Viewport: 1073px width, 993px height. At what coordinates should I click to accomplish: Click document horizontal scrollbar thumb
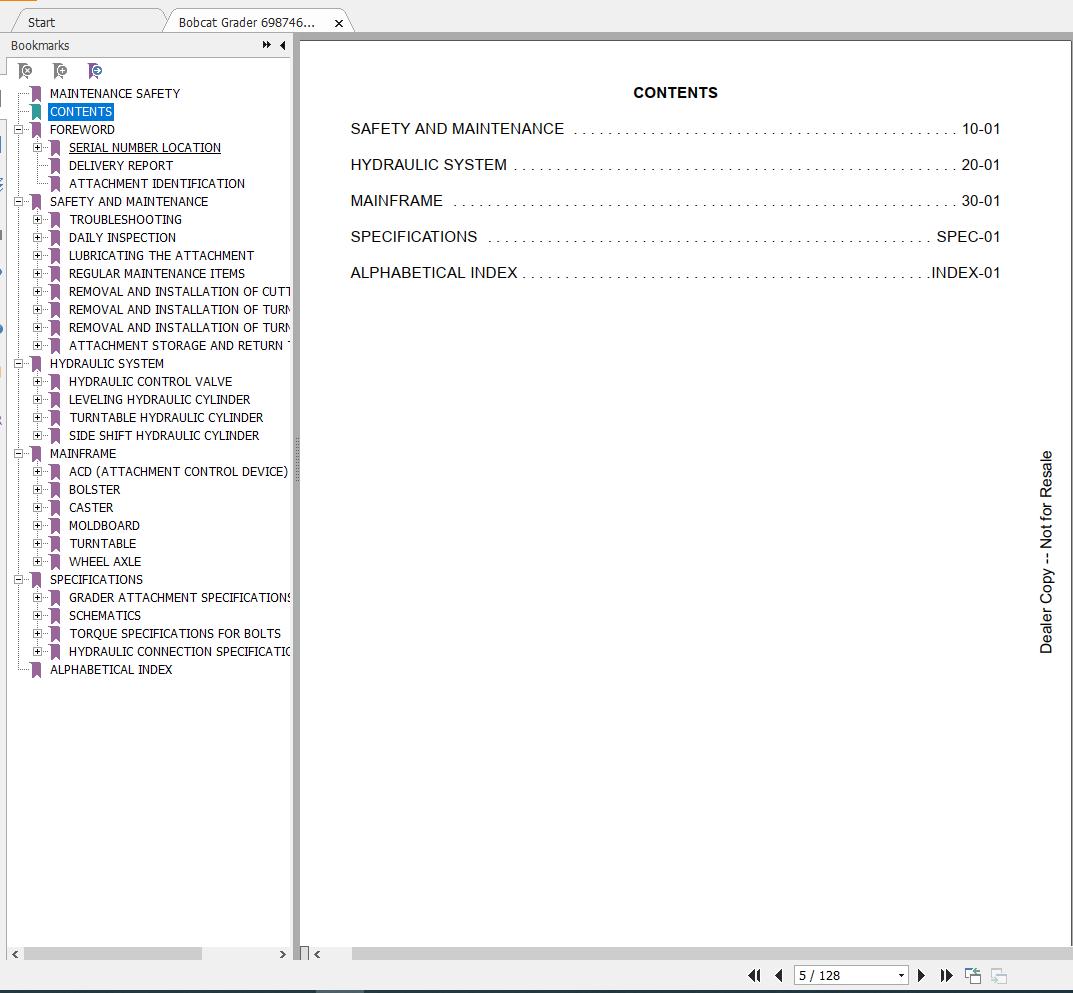click(x=712, y=953)
